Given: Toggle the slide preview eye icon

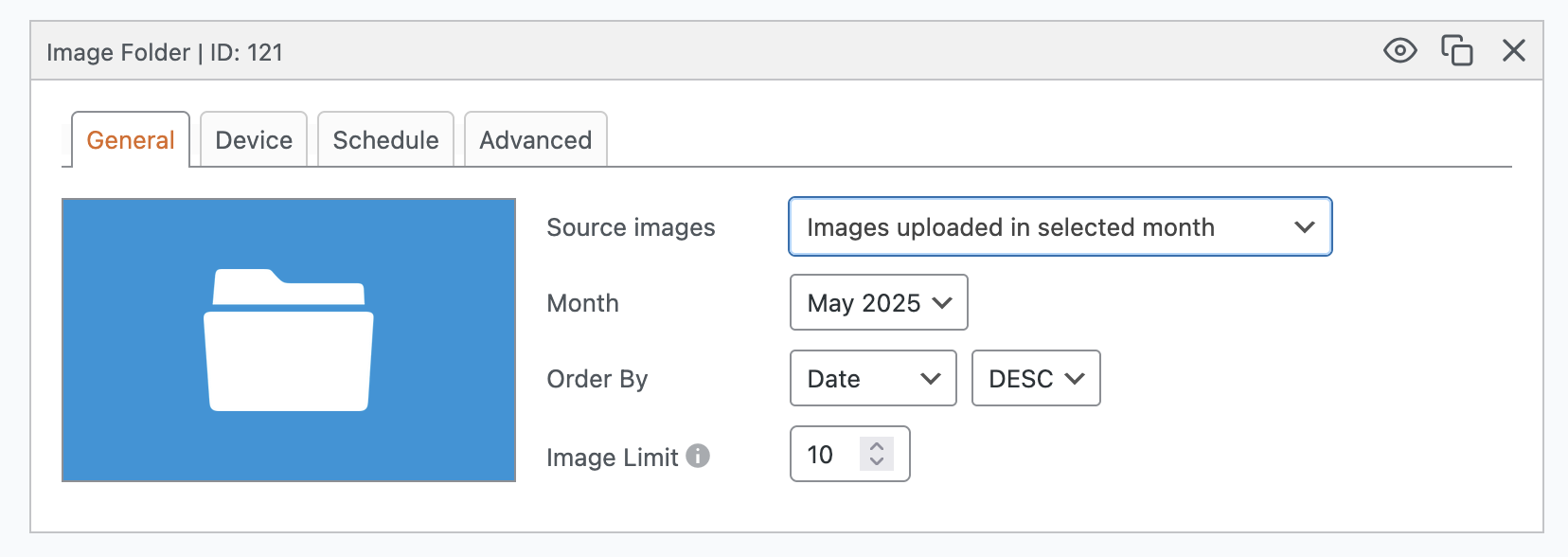Looking at the screenshot, I should (x=1399, y=50).
